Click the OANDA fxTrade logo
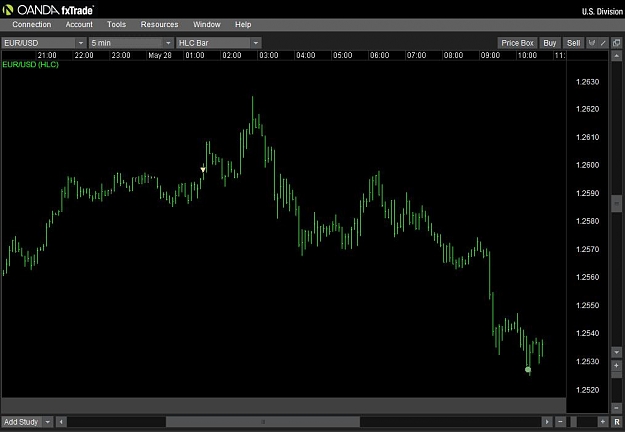This screenshot has width=625, height=432. [x=48, y=10]
